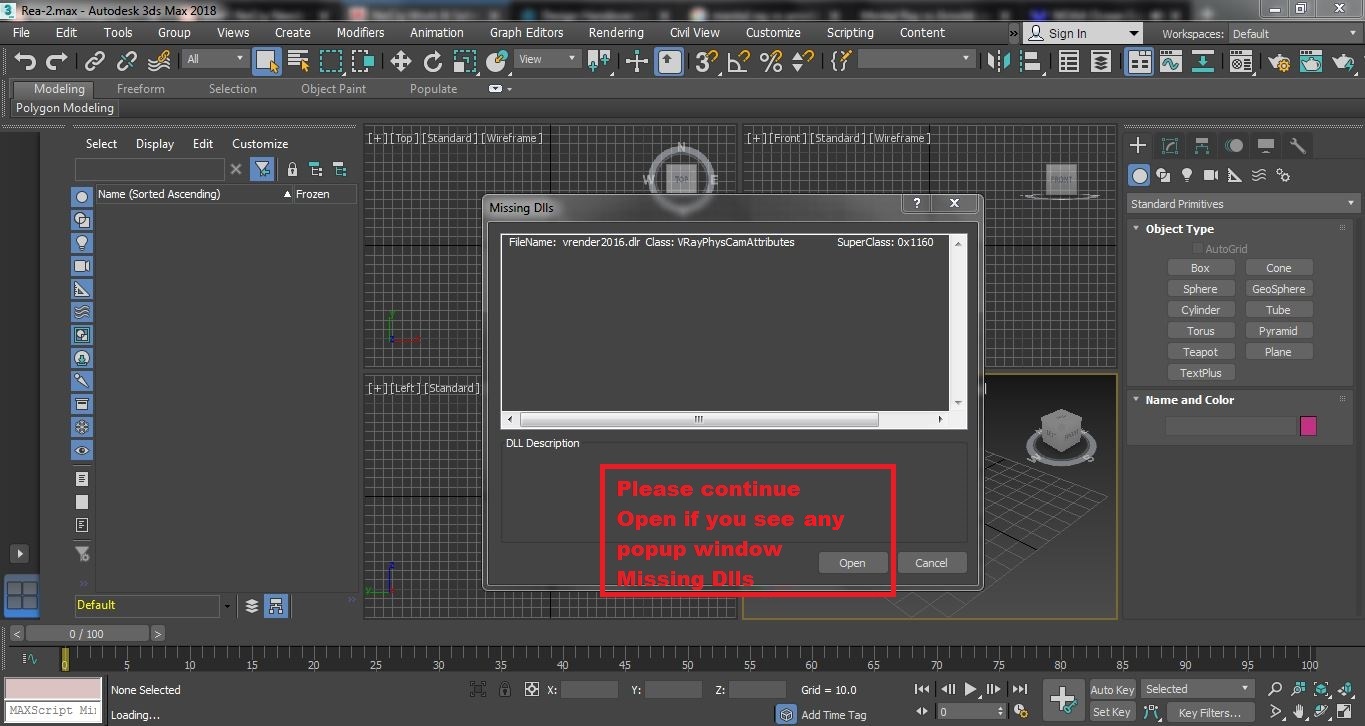Open the Modify tab in the command panel
Viewport: 1365px width, 726px height.
click(1169, 146)
